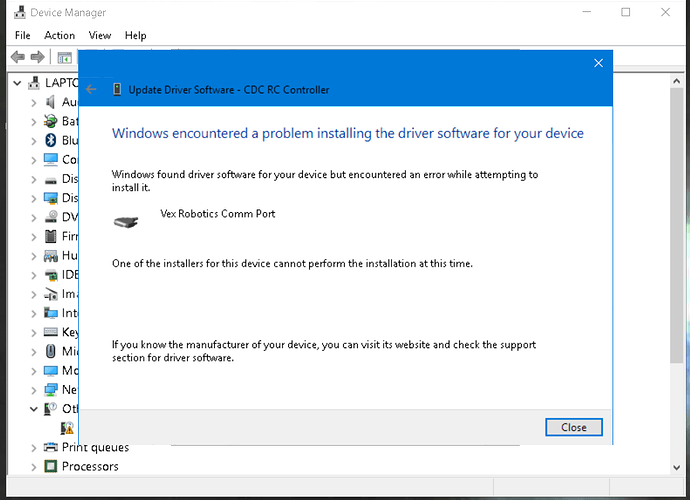
Task: Select the Network adapters icon
Action: coord(51,390)
